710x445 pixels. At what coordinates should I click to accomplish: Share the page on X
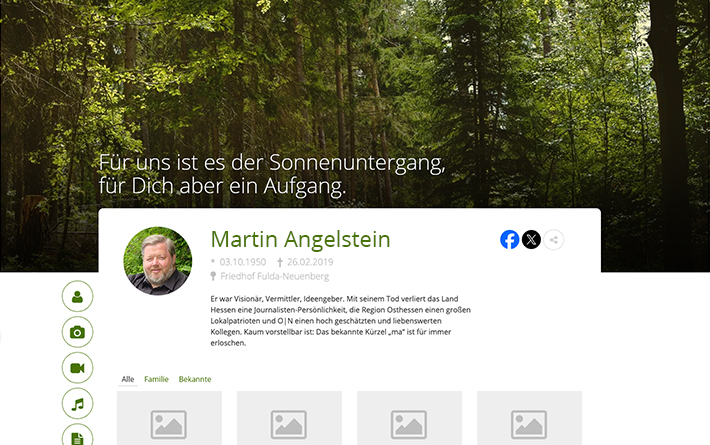tap(531, 239)
